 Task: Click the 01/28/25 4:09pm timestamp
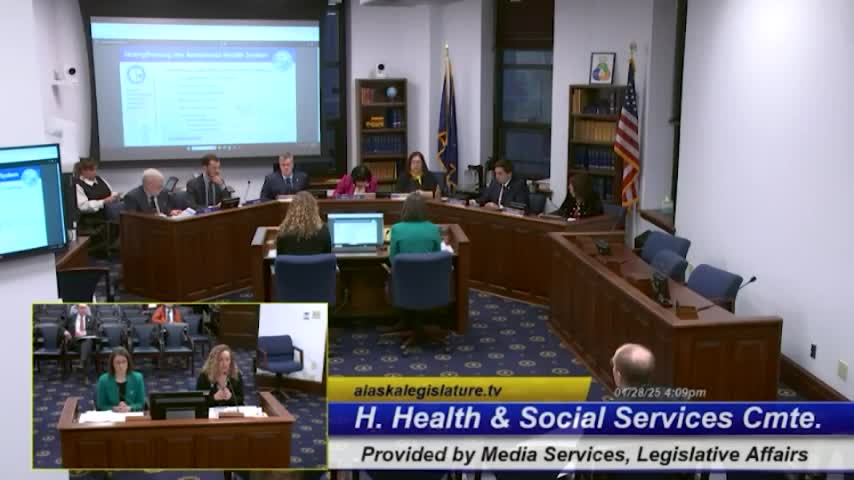pyautogui.click(x=660, y=393)
